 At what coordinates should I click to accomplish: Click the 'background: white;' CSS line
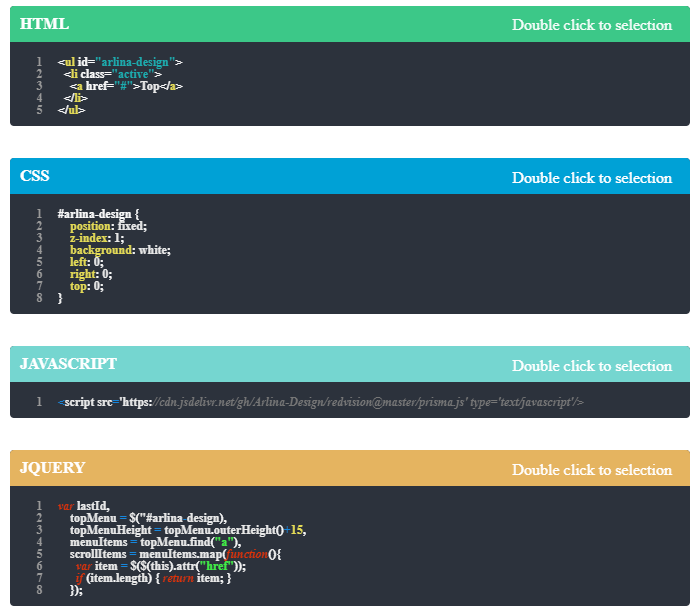click(120, 250)
